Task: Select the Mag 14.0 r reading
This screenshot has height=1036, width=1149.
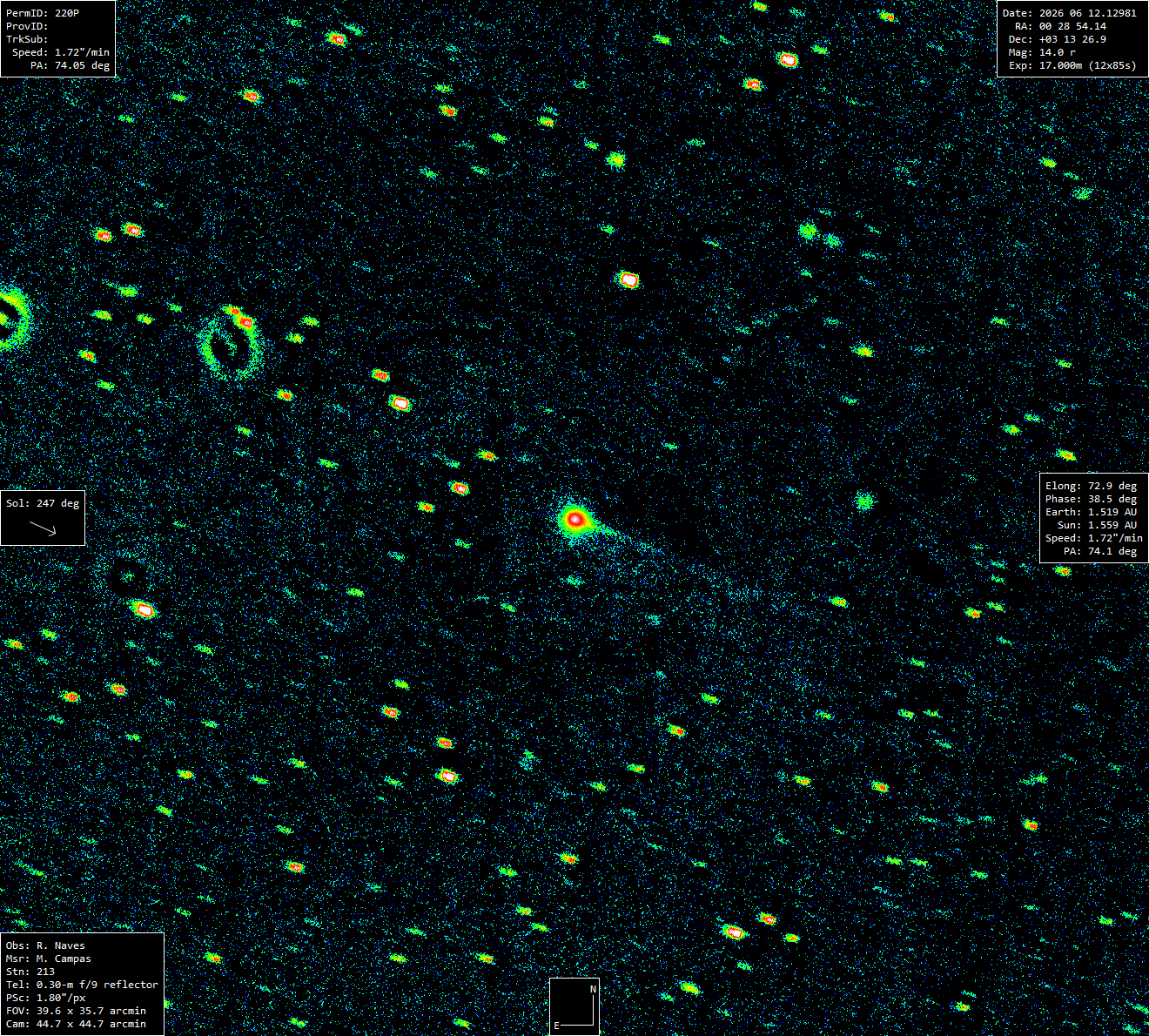Action: click(1042, 52)
